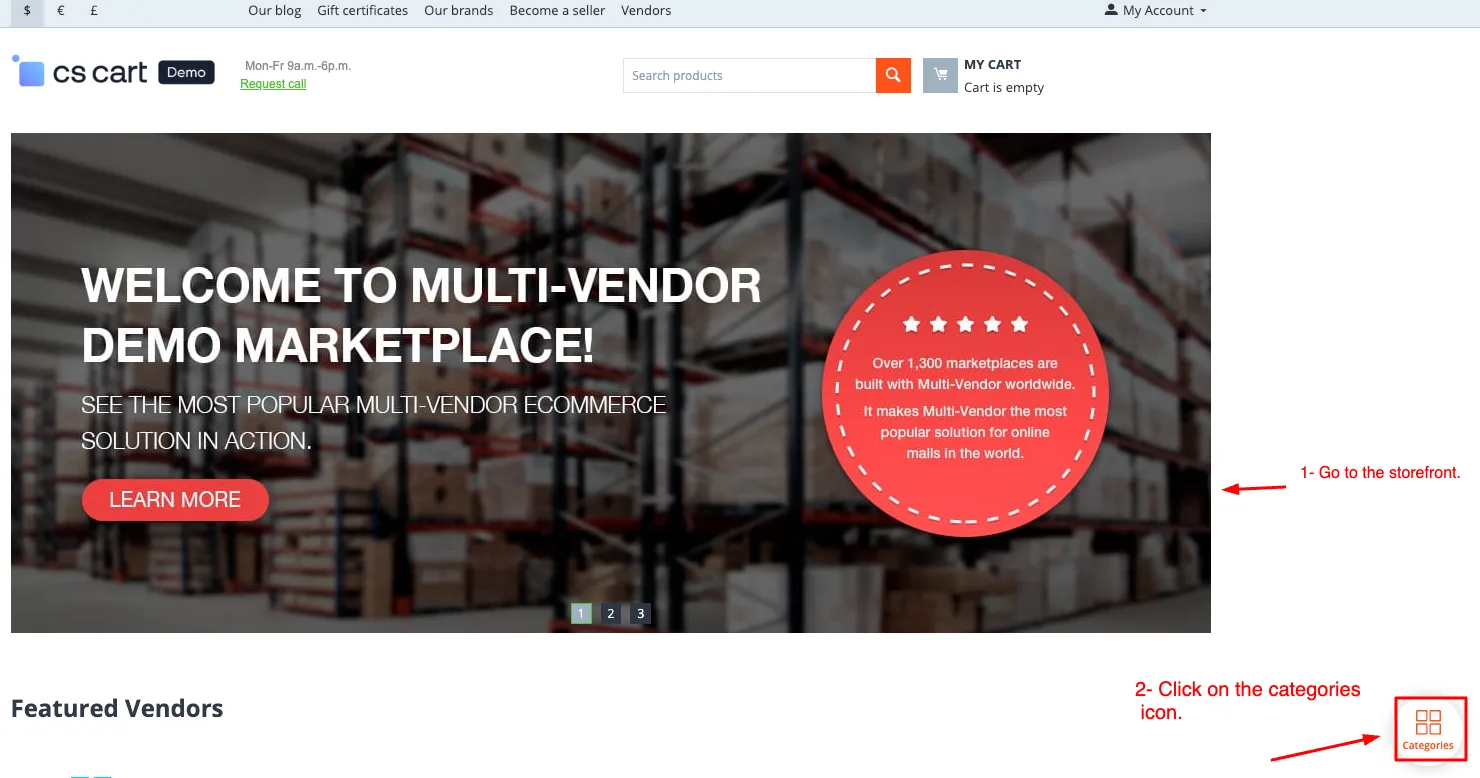Click the Mon-Fr 9a.m.-6p.m. hours text
1480x778 pixels.
click(298, 66)
